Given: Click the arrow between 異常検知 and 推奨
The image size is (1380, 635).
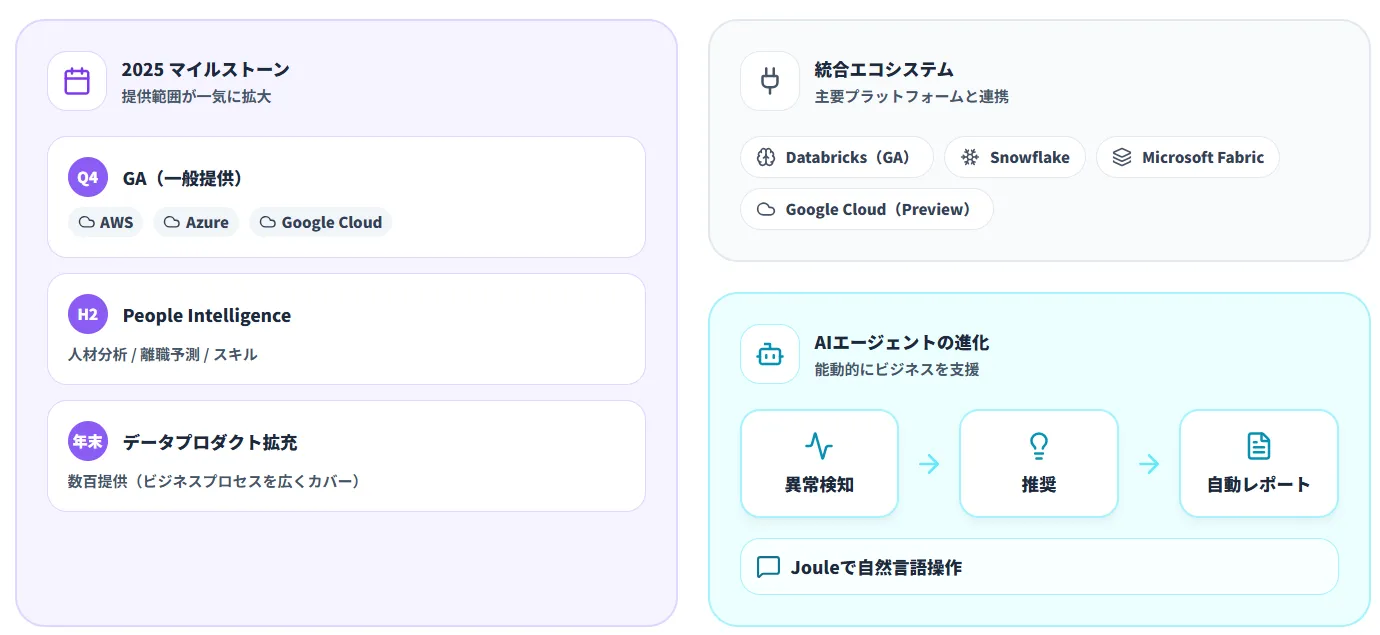Looking at the screenshot, I should (929, 464).
